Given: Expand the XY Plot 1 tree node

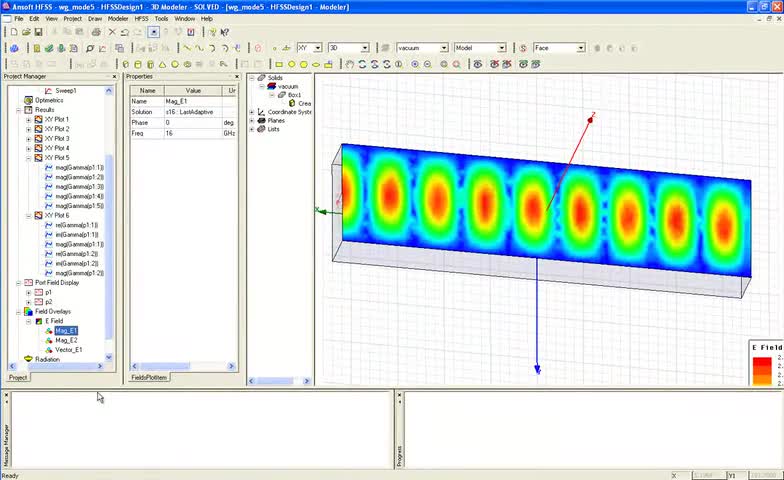Looking at the screenshot, I should point(28,120).
